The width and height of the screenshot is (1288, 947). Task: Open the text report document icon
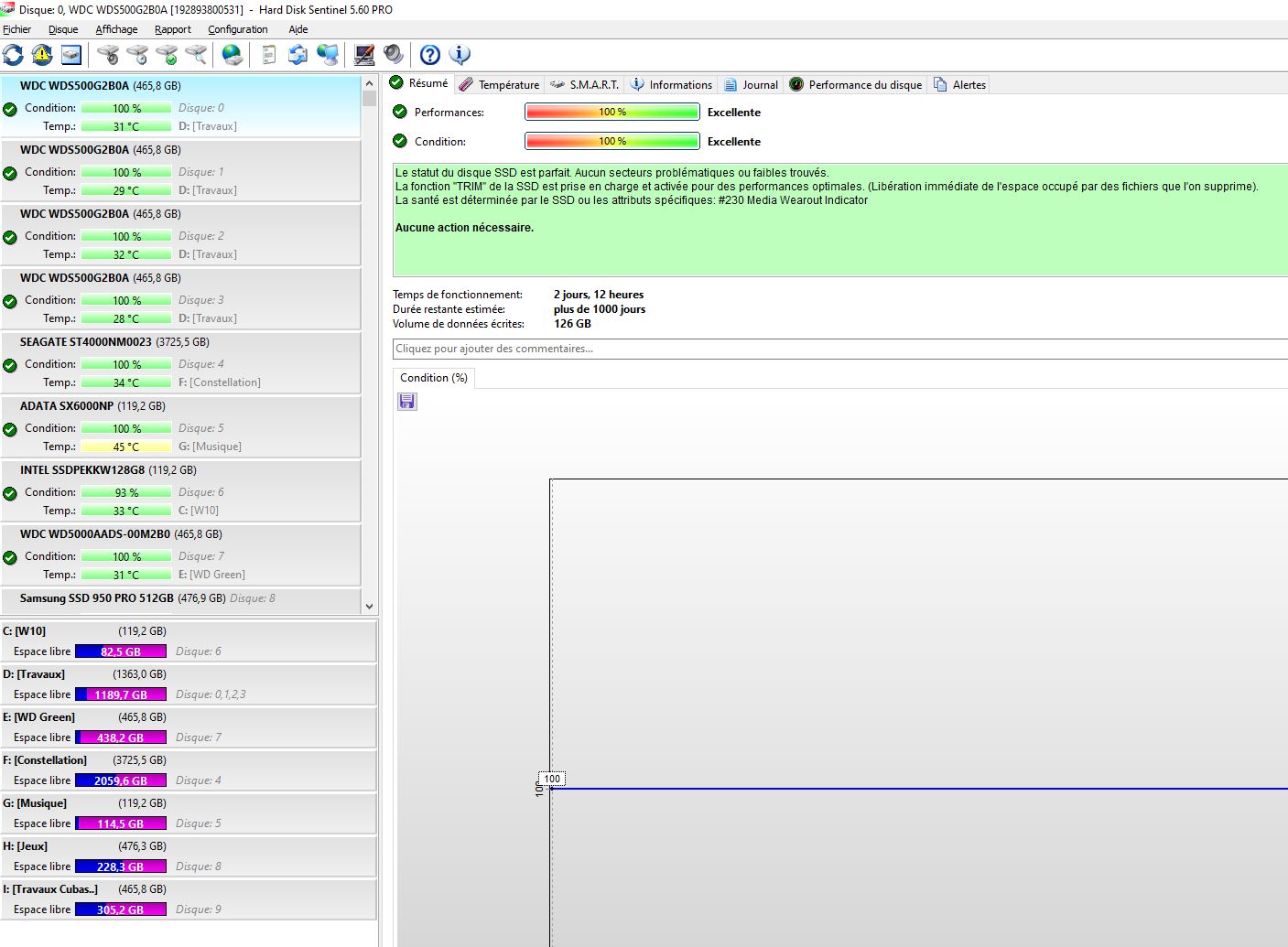point(268,55)
